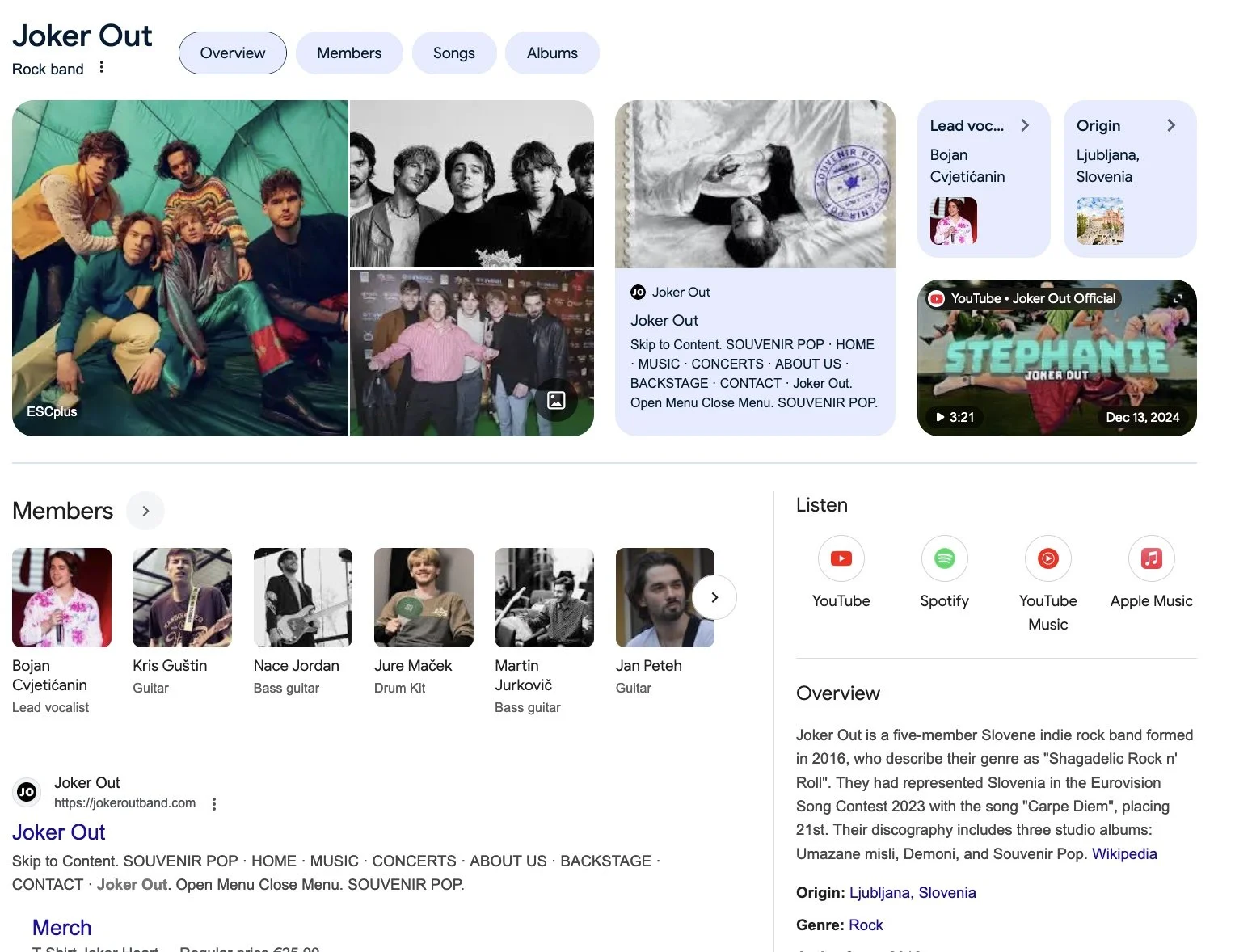This screenshot has width=1235, height=952.
Task: Click the Members section heading
Action: click(x=63, y=511)
